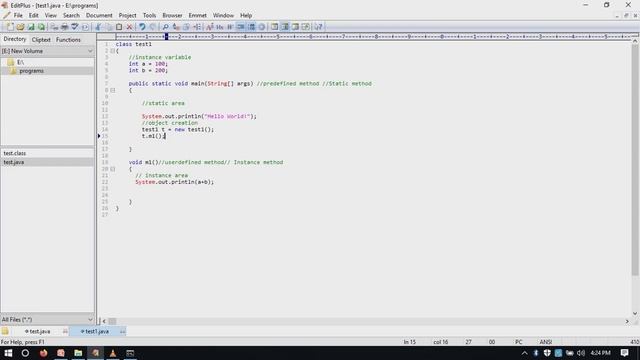Click the Cortana circle on the taskbar

pos(25,353)
